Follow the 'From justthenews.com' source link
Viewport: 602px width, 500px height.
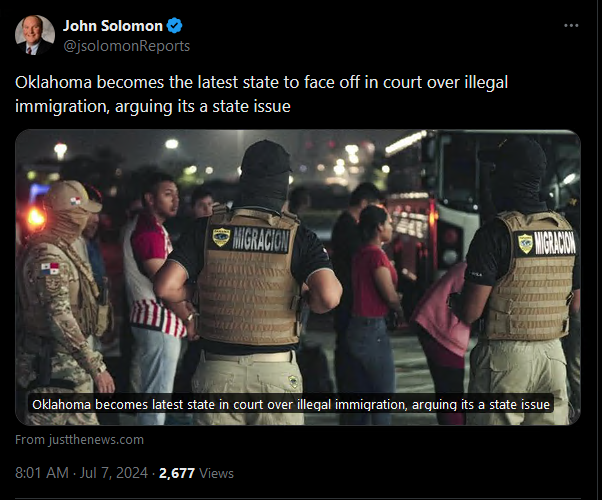point(79,439)
